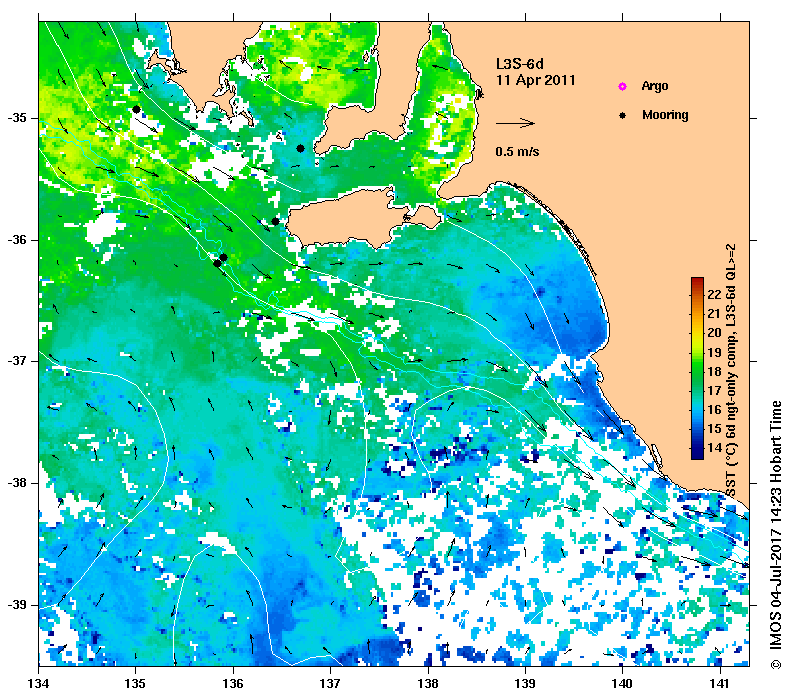
Task: Click the "Mooring" legend label
Action: pyautogui.click(x=665, y=115)
